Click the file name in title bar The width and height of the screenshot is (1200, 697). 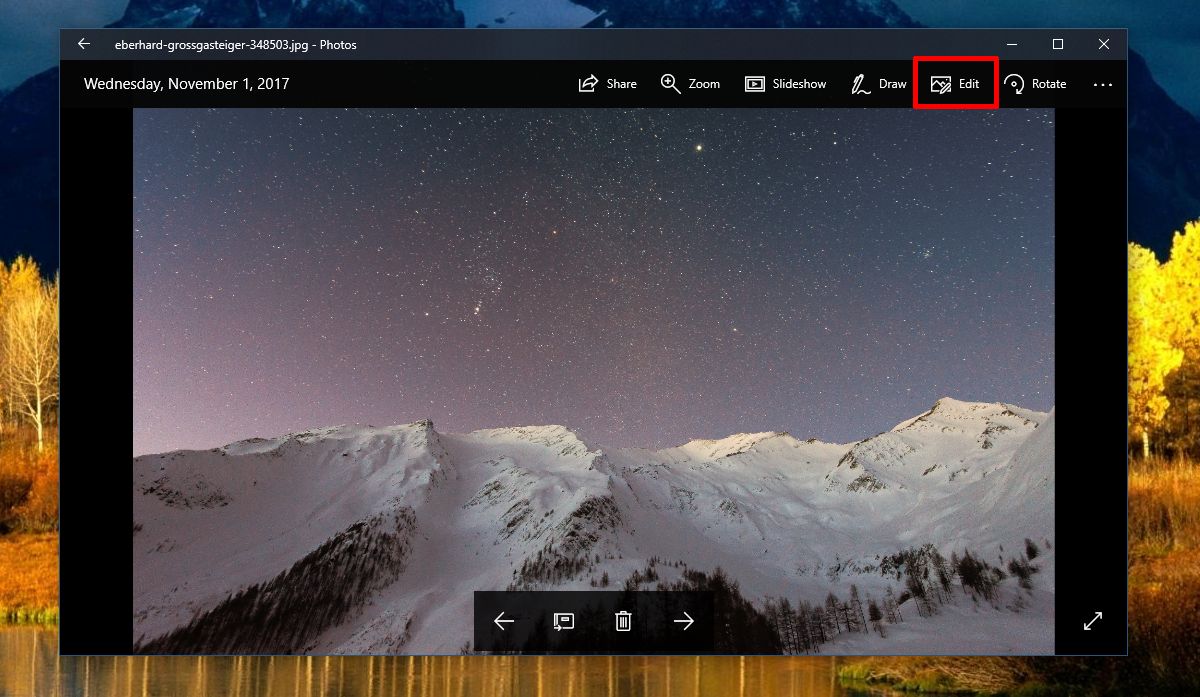[236, 45]
